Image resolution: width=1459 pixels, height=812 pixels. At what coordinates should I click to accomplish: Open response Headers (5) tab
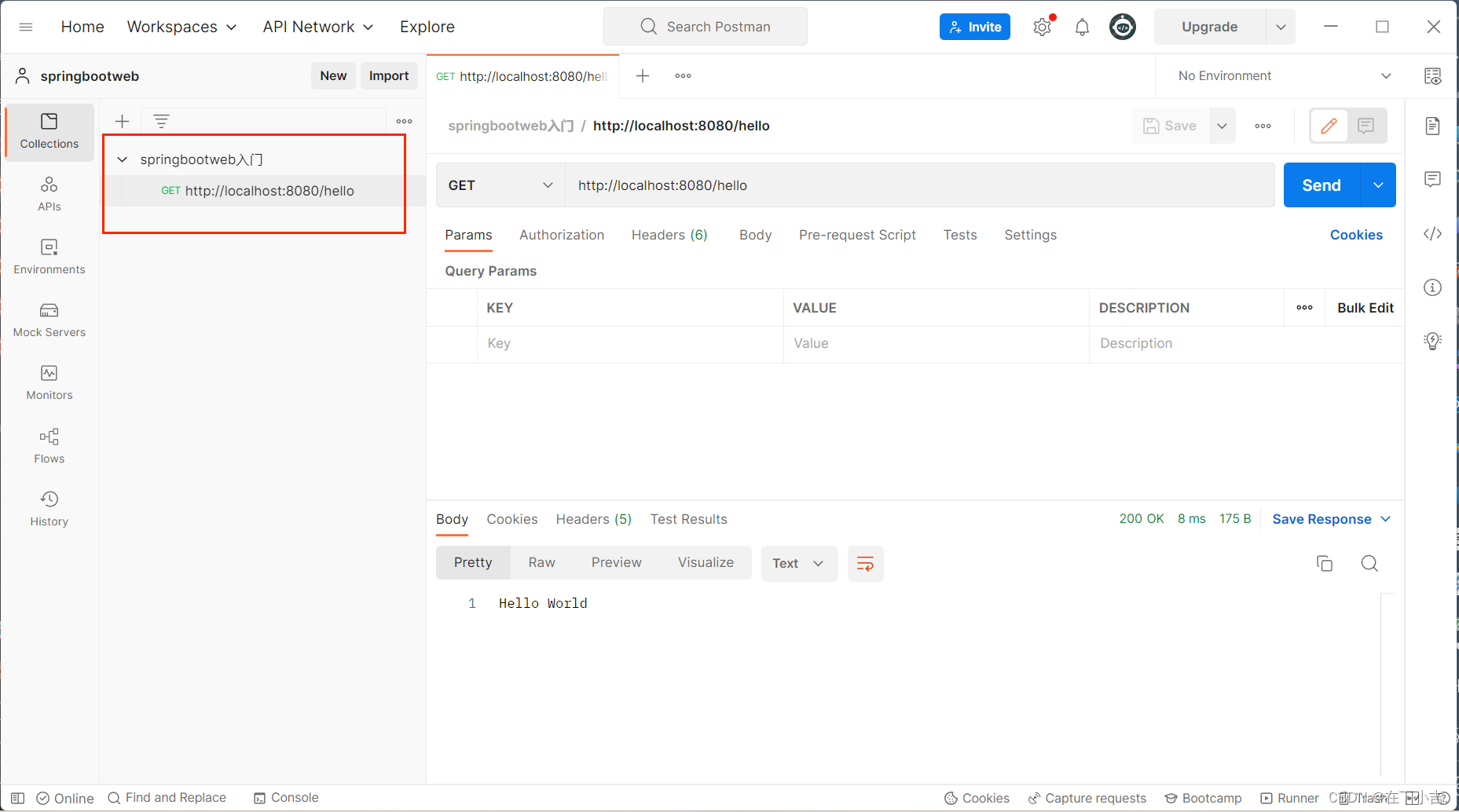(594, 519)
